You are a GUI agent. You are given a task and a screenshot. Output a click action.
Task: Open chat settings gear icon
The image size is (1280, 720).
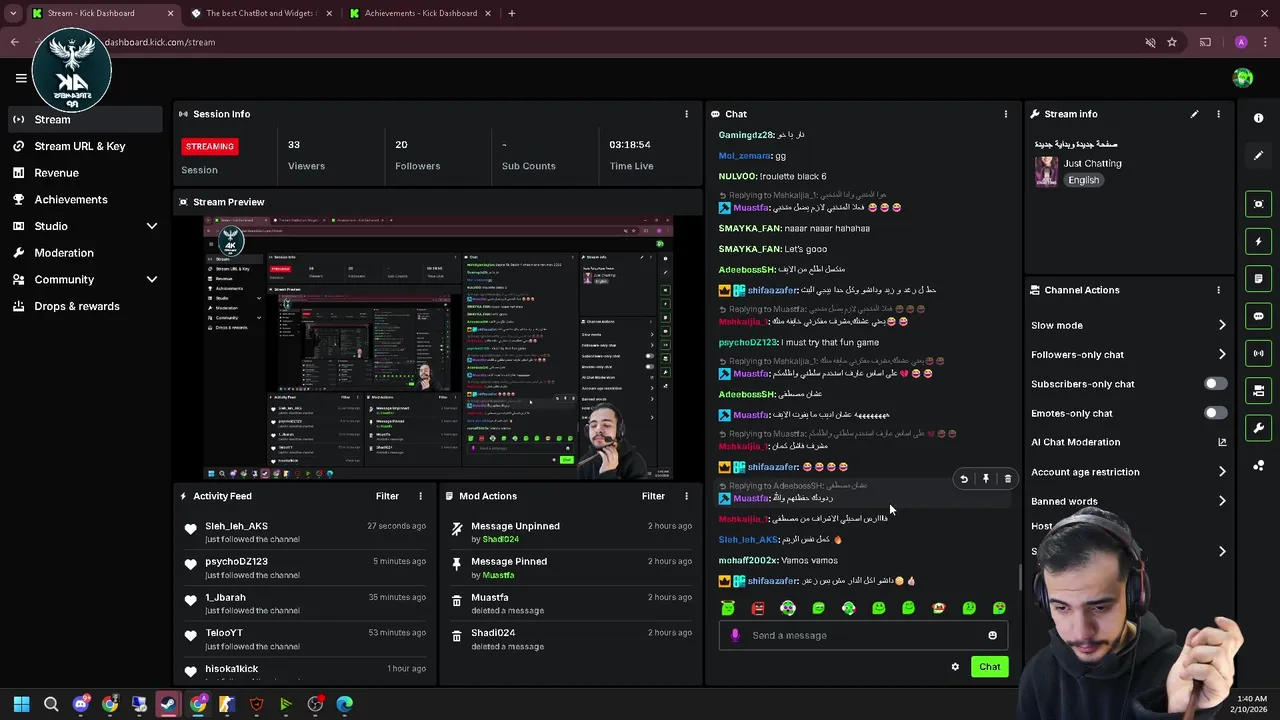pos(955,667)
